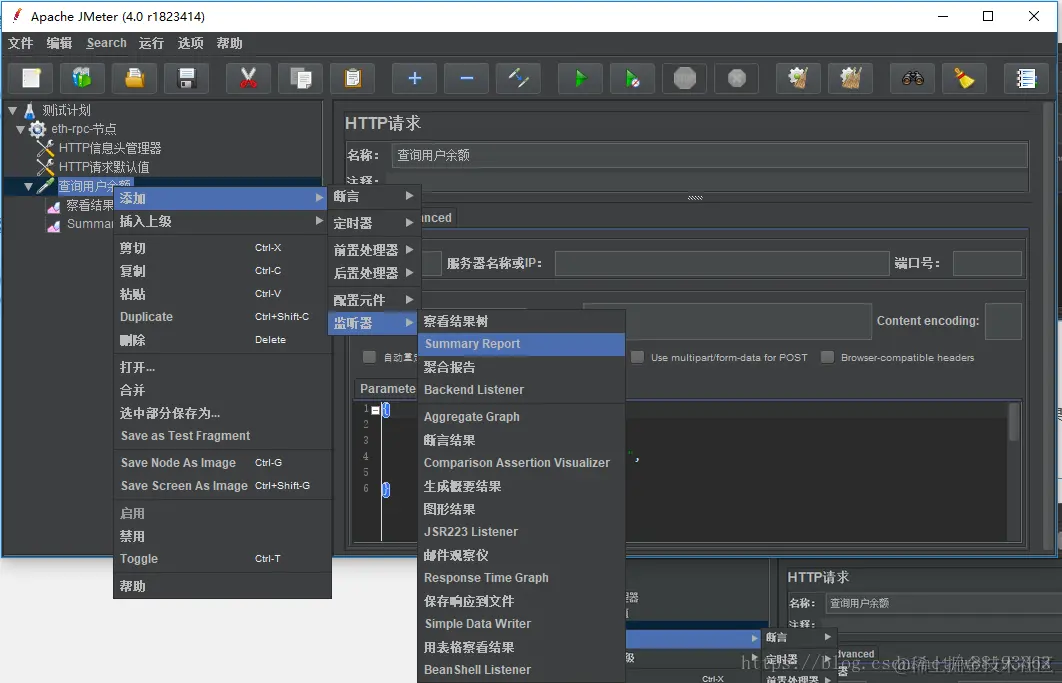Viewport: 1062px width, 683px height.
Task: Click the Function helper list icon
Action: click(1027, 79)
